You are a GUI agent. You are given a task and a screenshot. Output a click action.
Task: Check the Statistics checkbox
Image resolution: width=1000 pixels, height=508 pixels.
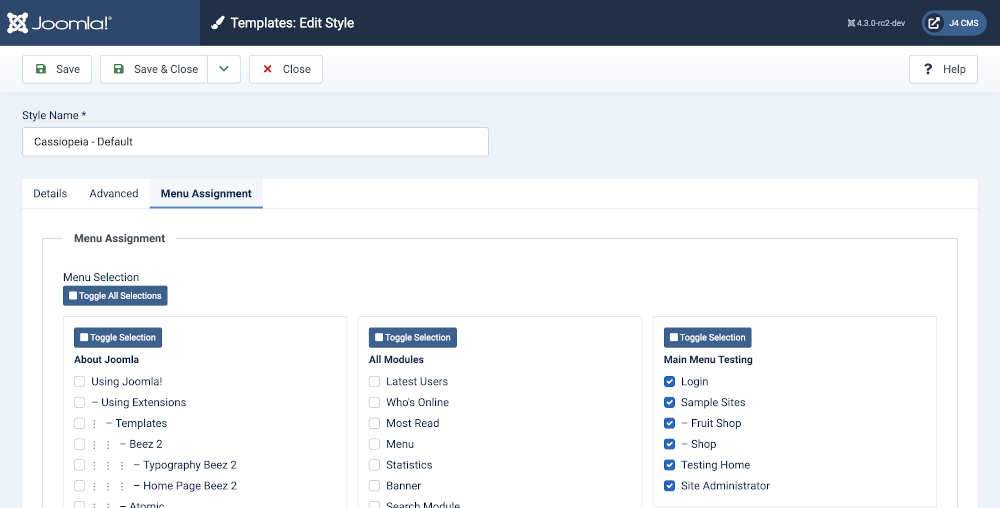point(374,465)
